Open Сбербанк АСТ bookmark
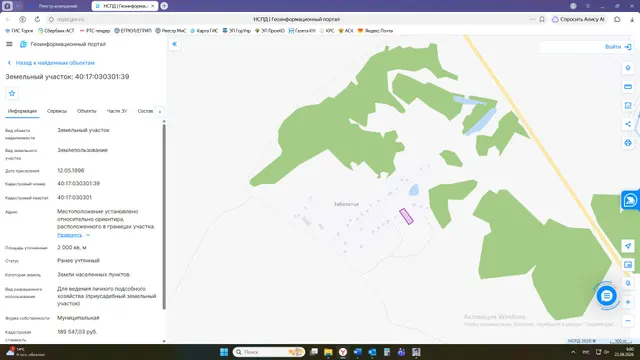This screenshot has width=640, height=360. tap(56, 31)
